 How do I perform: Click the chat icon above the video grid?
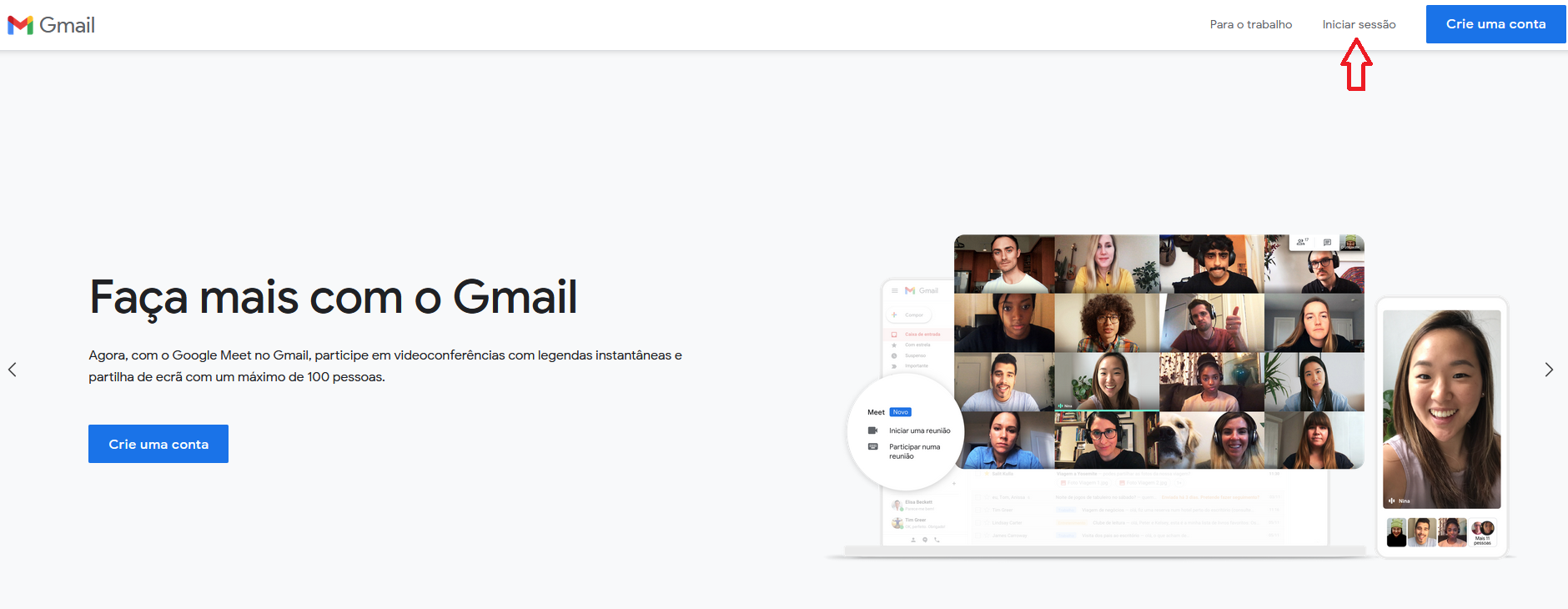tap(1327, 243)
